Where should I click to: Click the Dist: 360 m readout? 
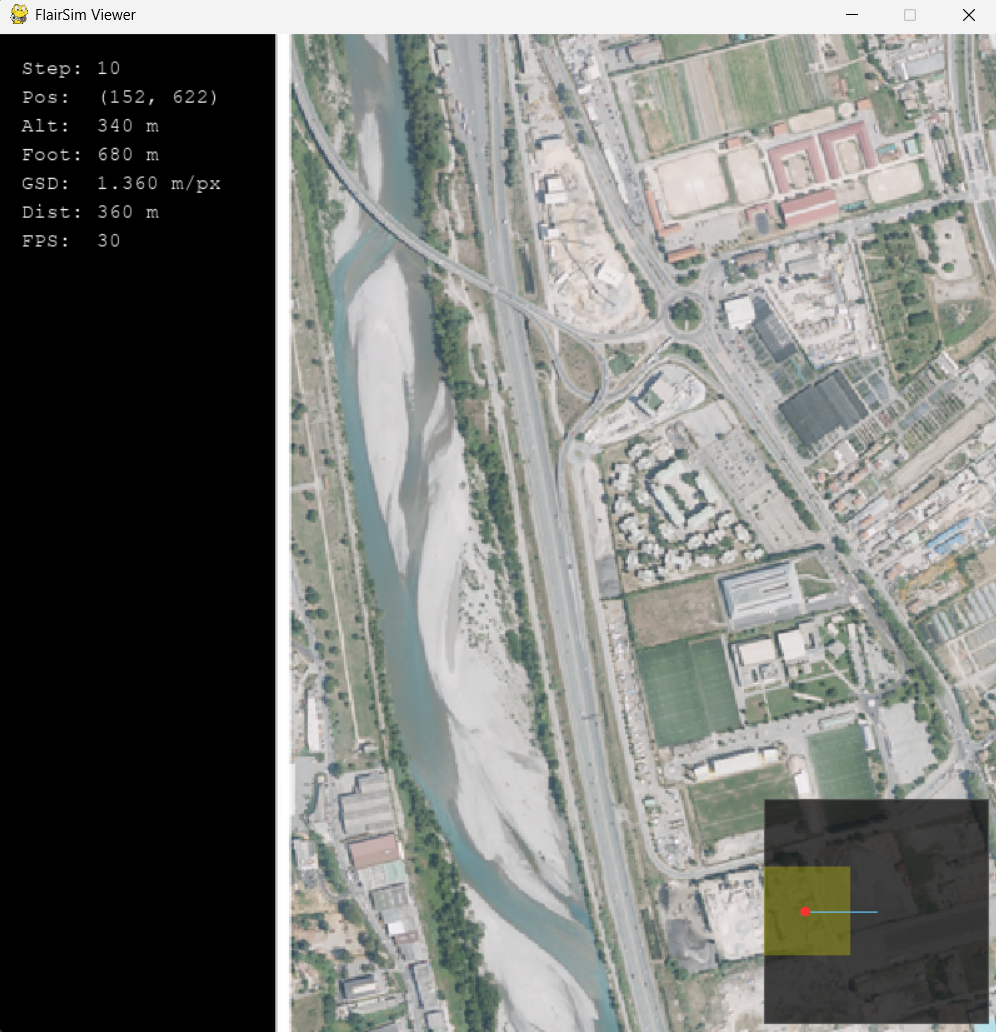[x=90, y=212]
